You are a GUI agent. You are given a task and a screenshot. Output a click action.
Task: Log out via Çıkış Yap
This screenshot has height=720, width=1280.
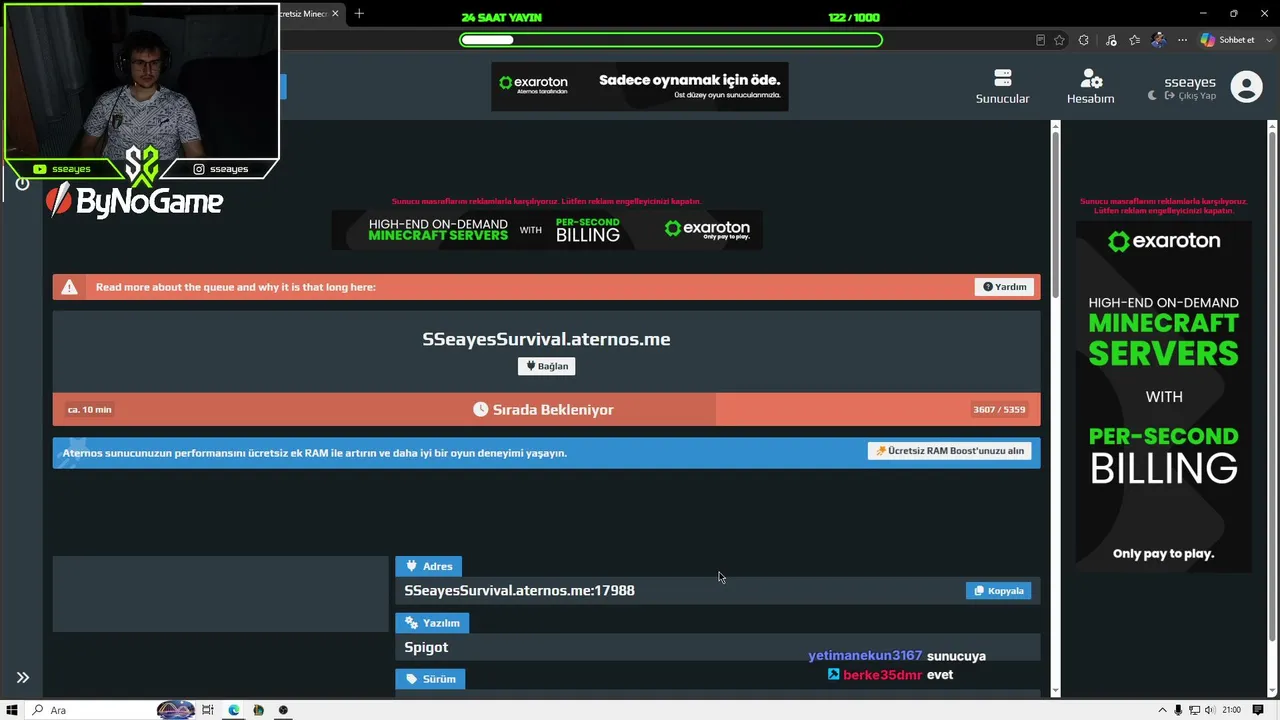pos(1191,96)
